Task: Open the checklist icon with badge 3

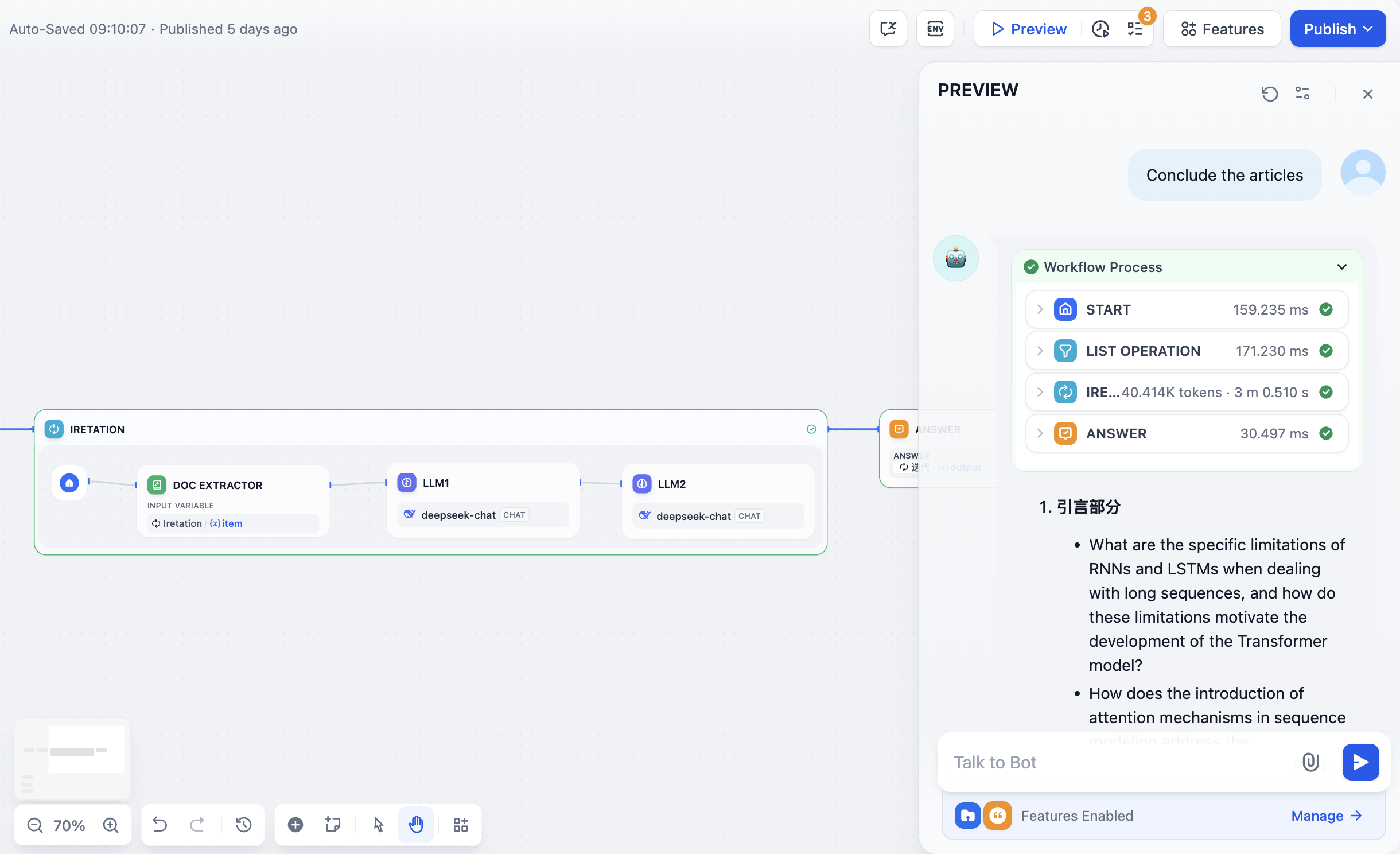Action: (1135, 29)
